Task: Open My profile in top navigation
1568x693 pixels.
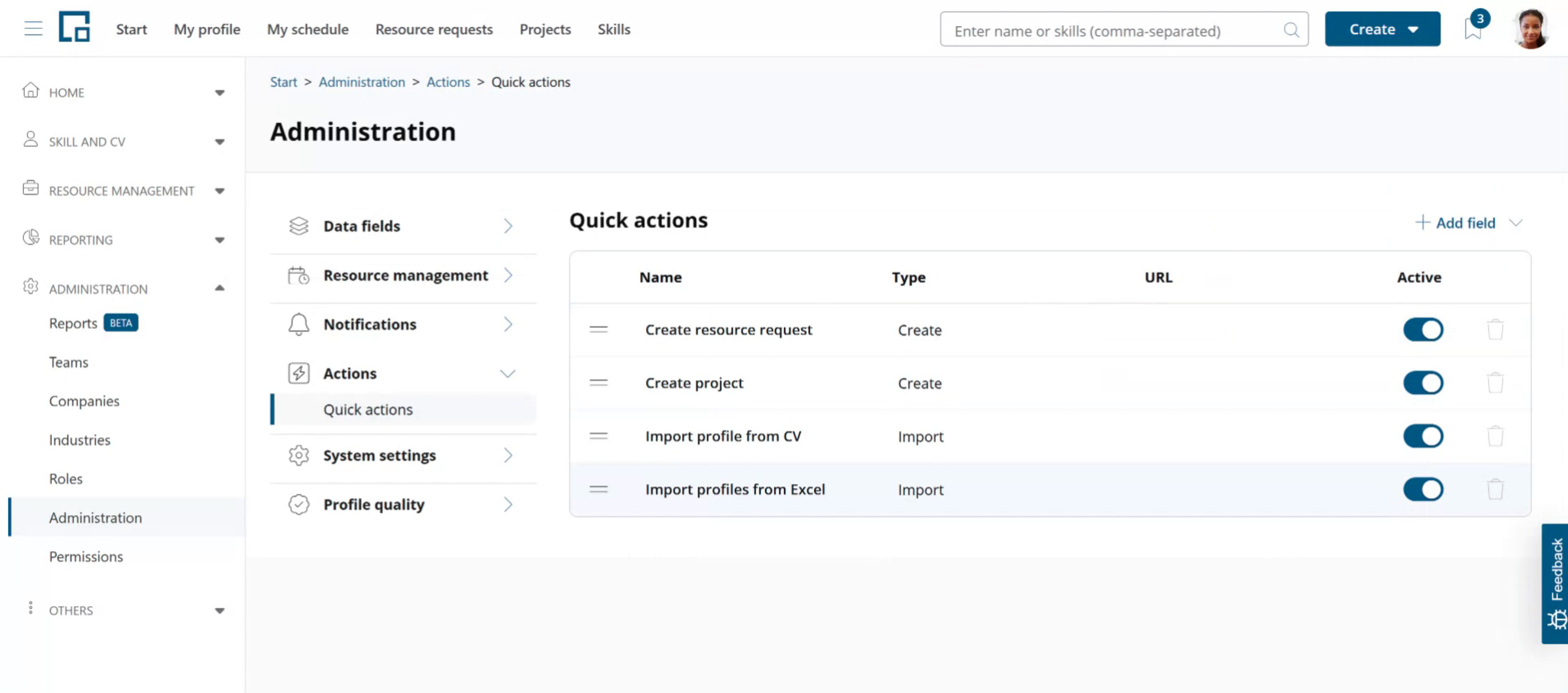Action: (x=207, y=29)
